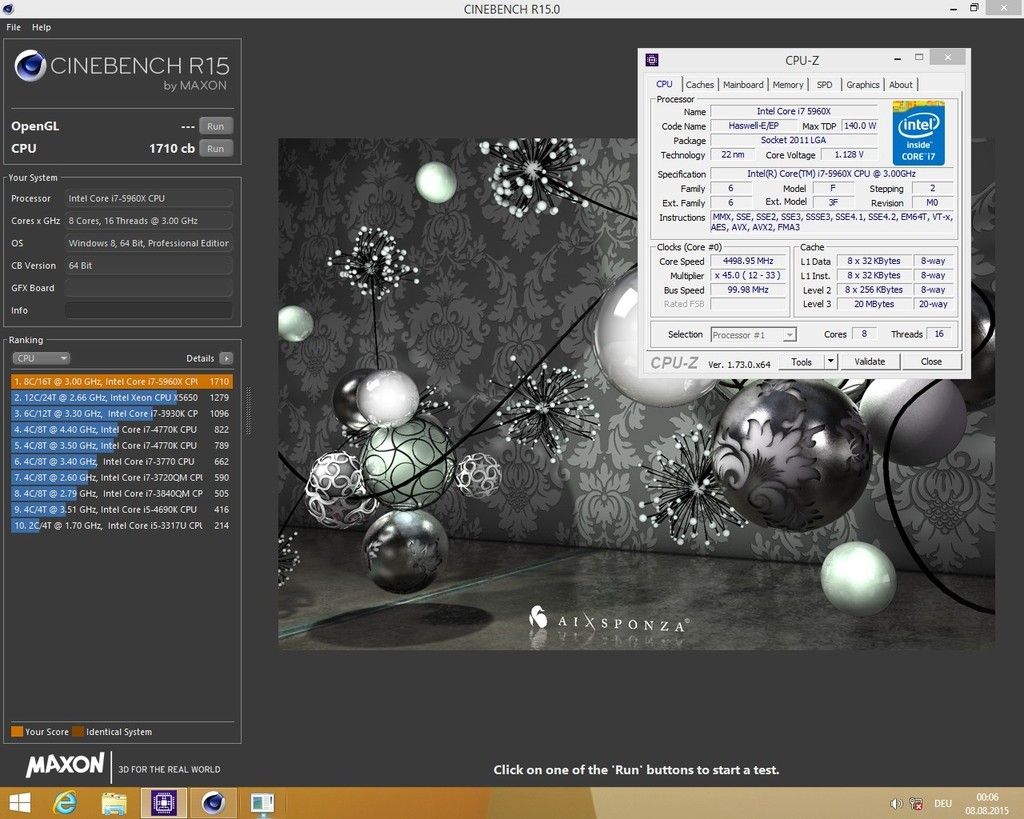
Task: Click the Level 3 cache value 20 MBytes
Action: point(874,304)
